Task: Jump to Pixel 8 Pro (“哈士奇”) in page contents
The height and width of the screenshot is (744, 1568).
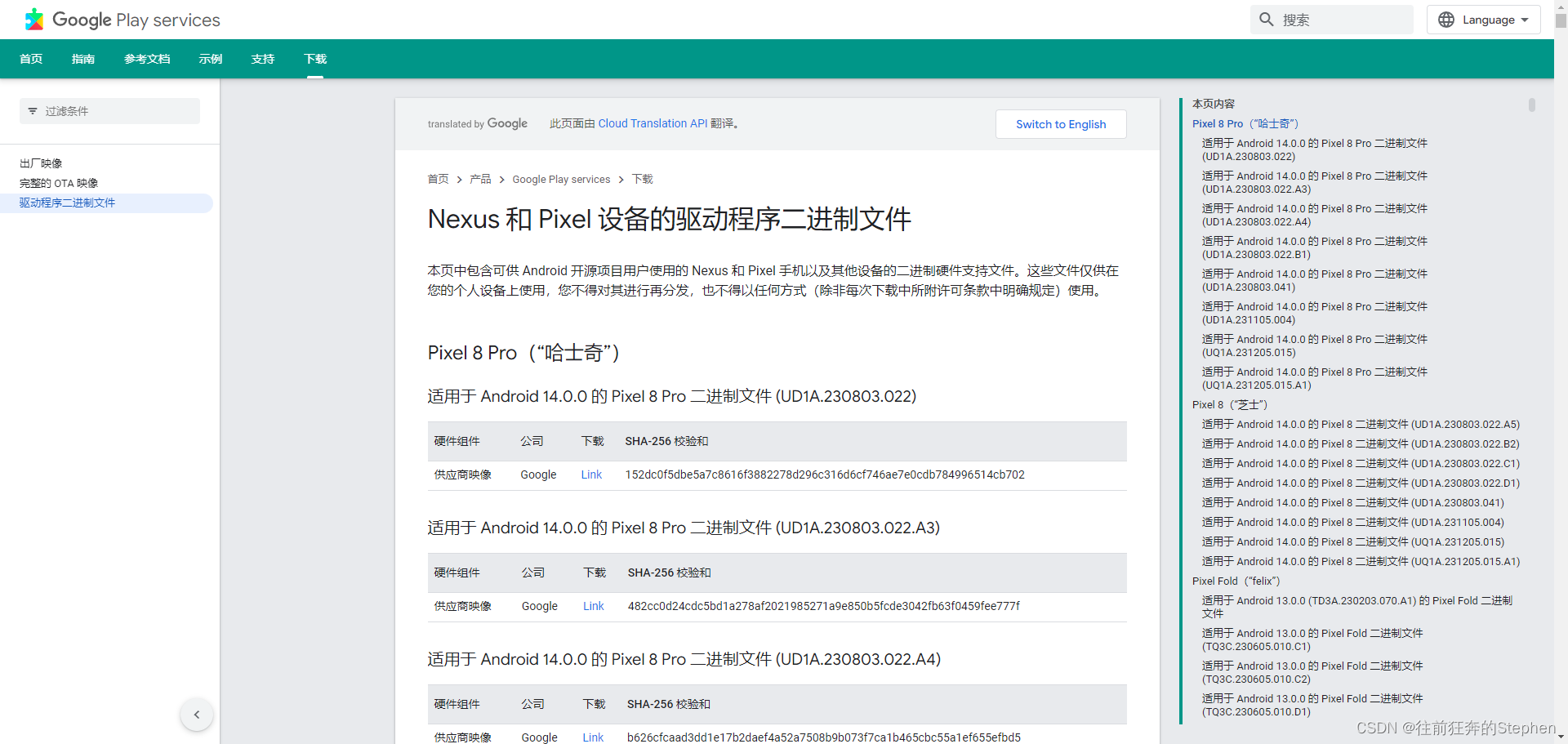Action: [1245, 124]
